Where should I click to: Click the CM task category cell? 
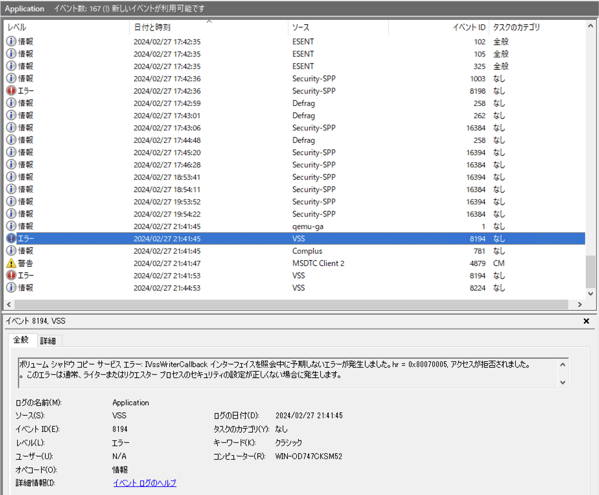(499, 263)
